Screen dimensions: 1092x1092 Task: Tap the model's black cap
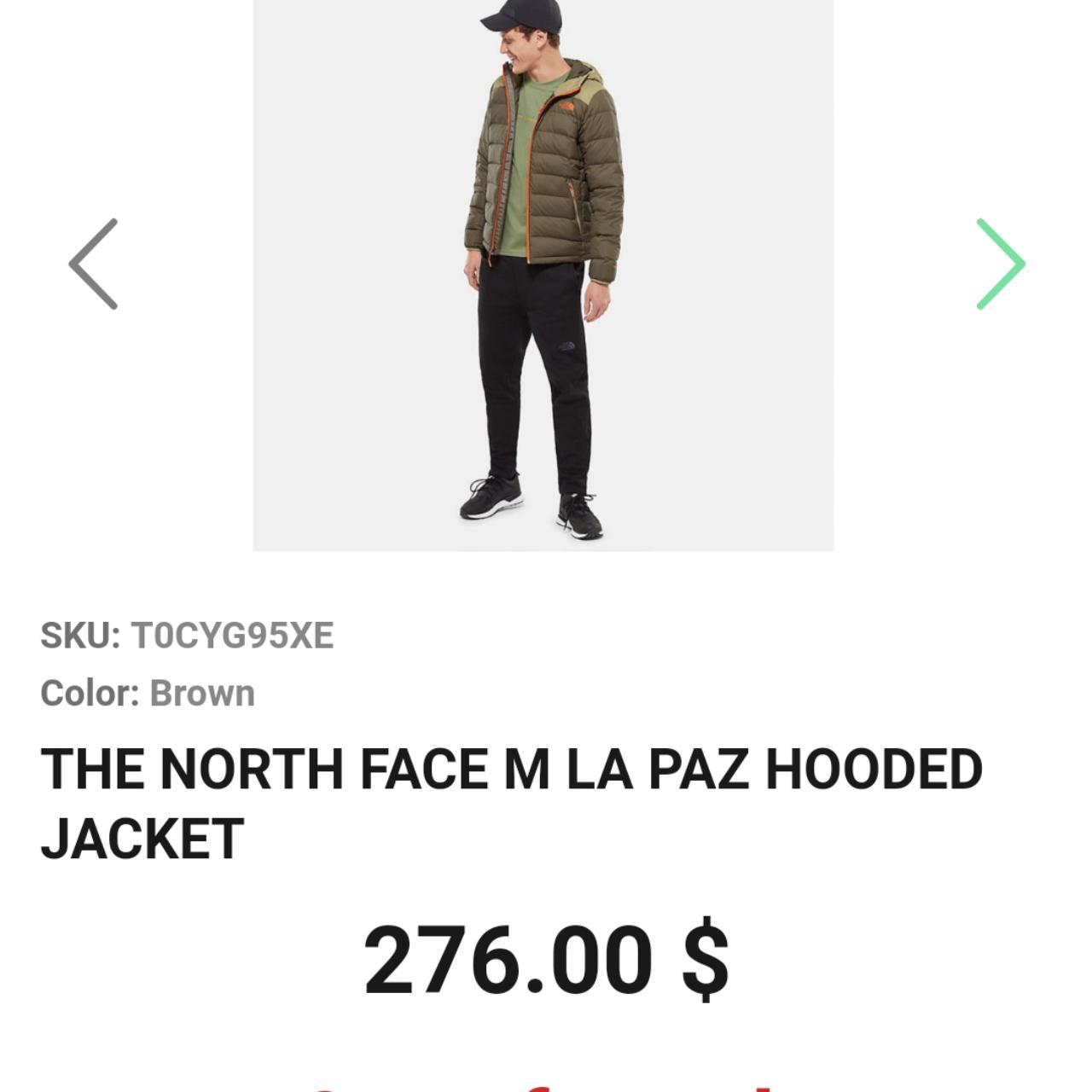tap(523, 15)
